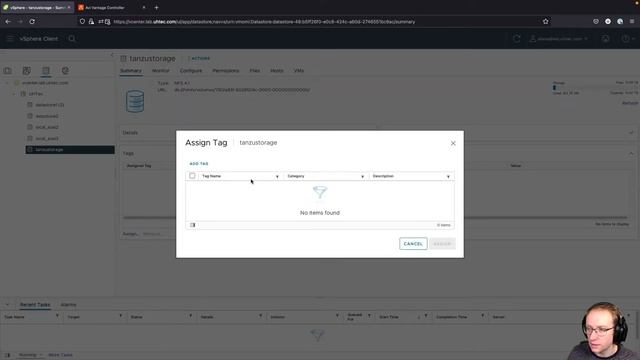Open the Description column filter

pyautogui.click(x=448, y=176)
